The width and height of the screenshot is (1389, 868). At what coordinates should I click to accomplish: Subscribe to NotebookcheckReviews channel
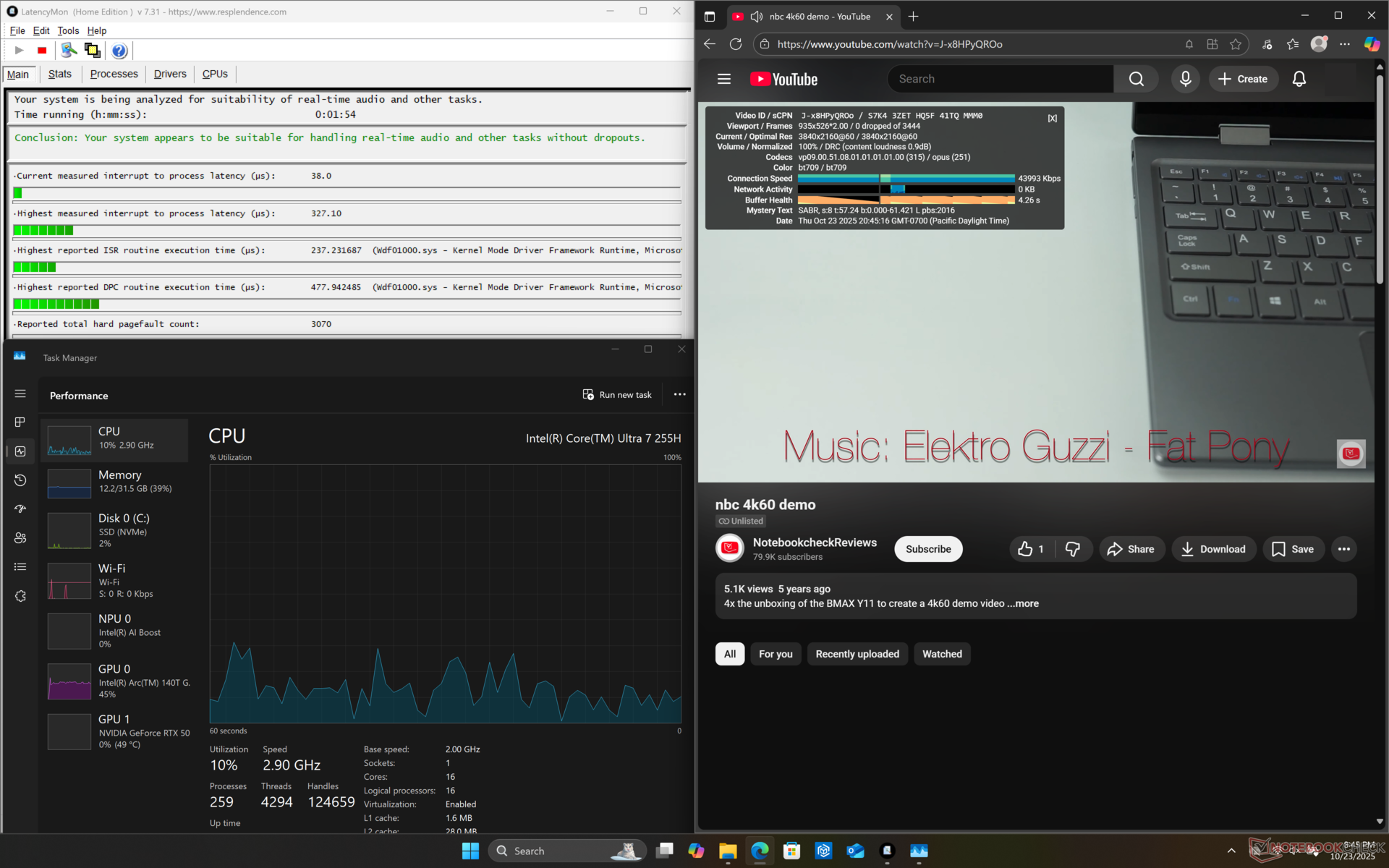point(927,549)
